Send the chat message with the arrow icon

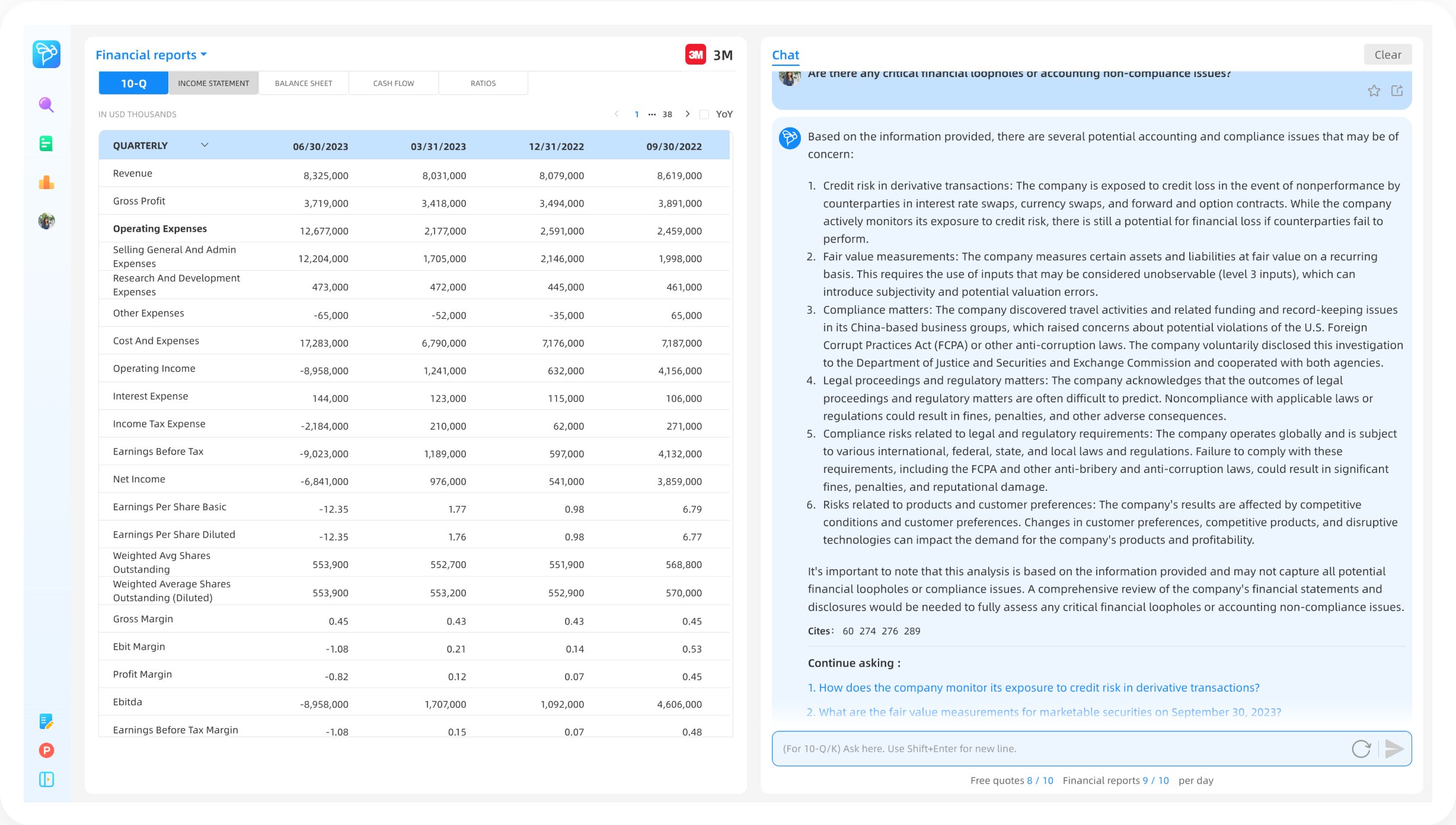pyautogui.click(x=1394, y=749)
